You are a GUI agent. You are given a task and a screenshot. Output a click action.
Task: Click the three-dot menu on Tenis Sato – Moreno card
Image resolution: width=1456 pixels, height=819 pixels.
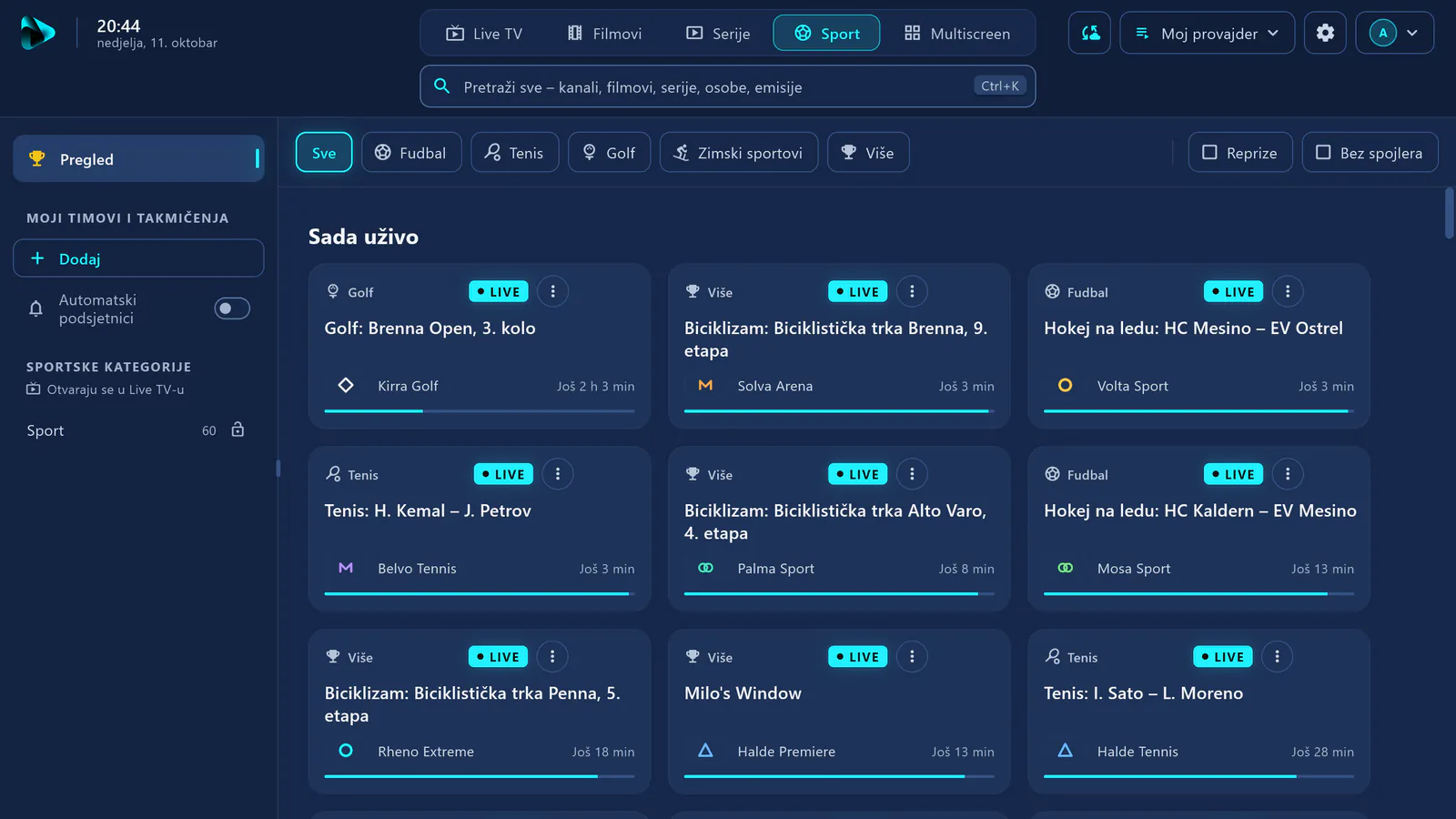click(1277, 656)
